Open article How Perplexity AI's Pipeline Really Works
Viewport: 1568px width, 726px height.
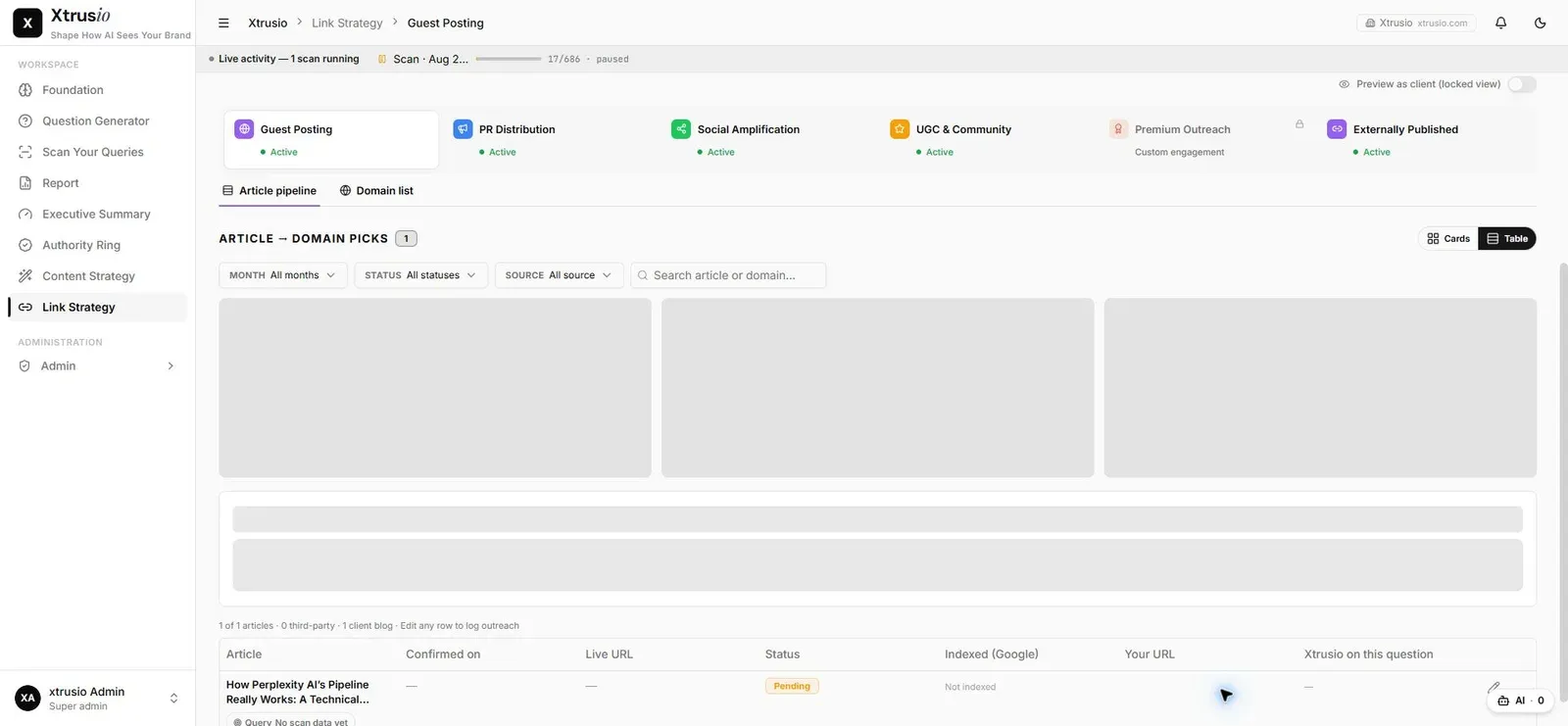coord(298,692)
